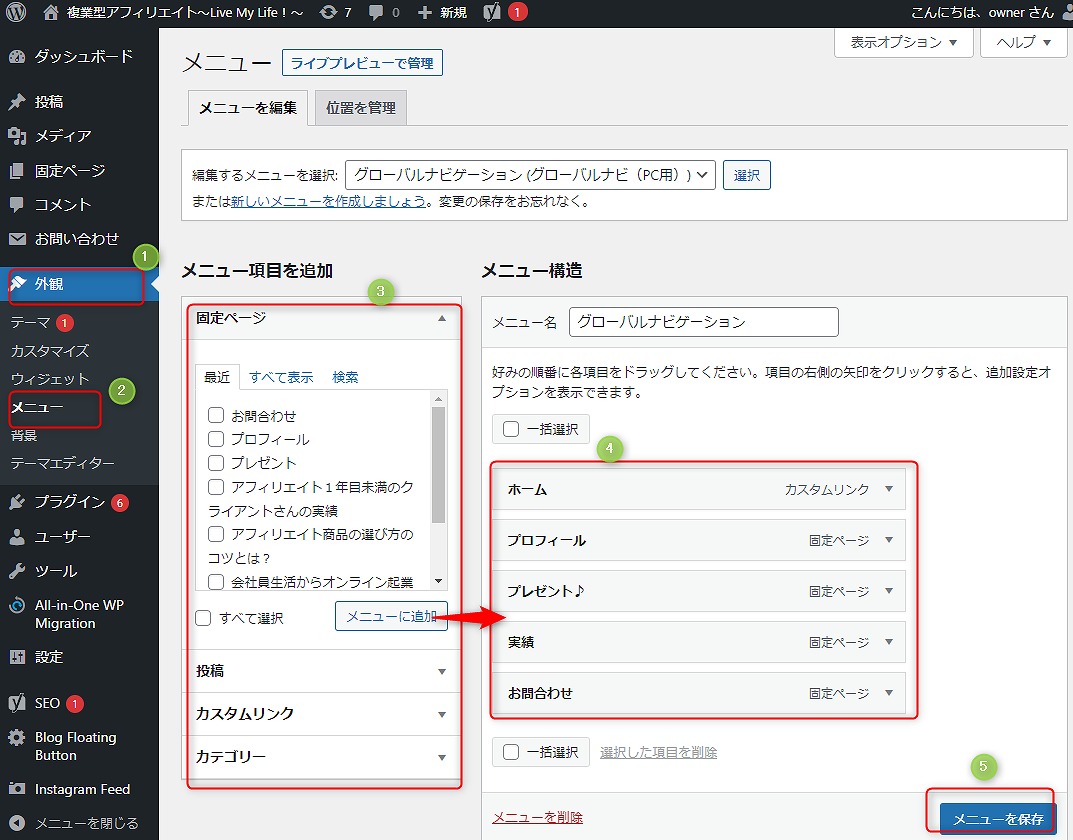Image resolution: width=1073 pixels, height=840 pixels.
Task: Click the WordPress logo icon
Action: 16,13
